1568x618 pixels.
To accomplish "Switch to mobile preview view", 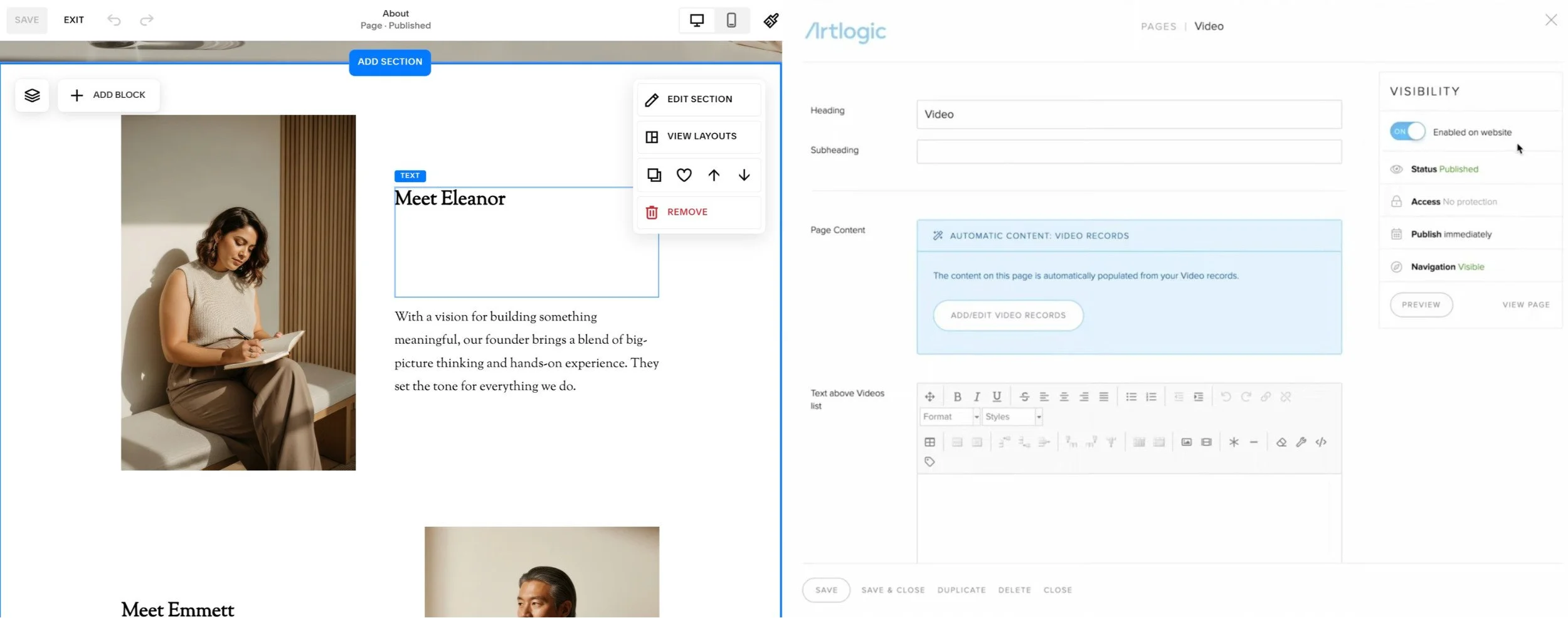I will click(x=731, y=20).
